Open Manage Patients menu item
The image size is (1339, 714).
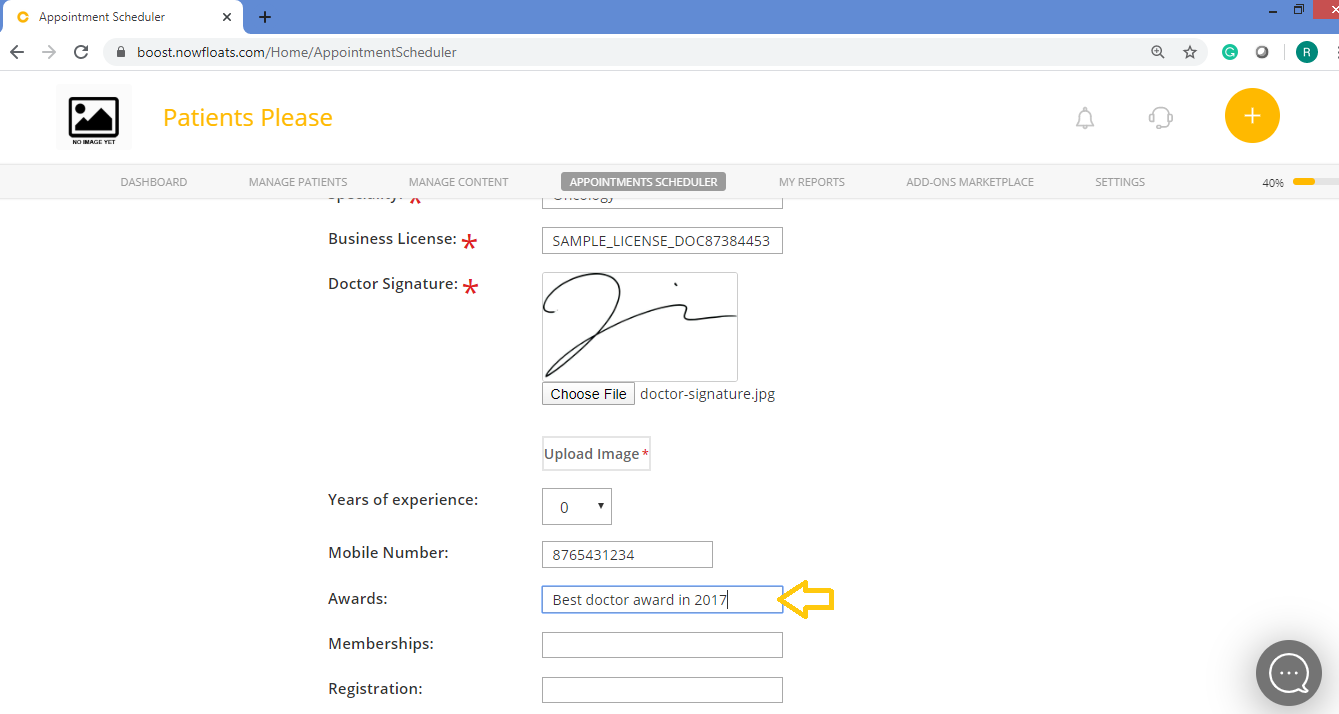pyautogui.click(x=298, y=182)
